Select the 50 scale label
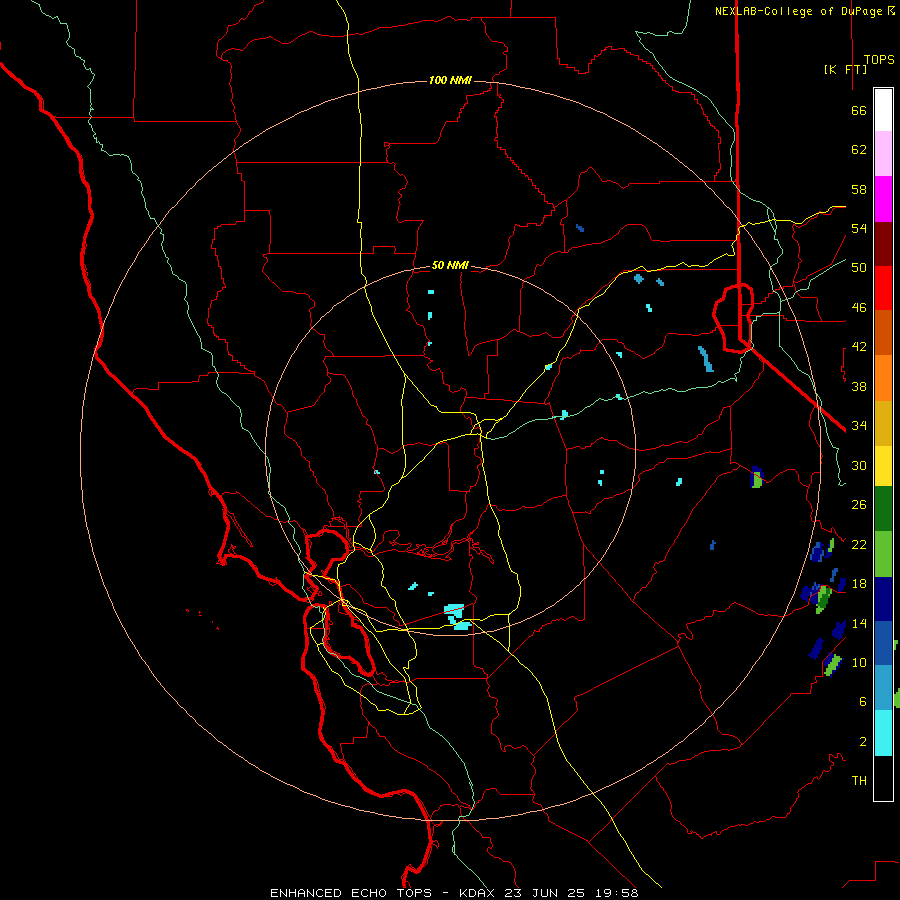The width and height of the screenshot is (900, 900). (859, 267)
